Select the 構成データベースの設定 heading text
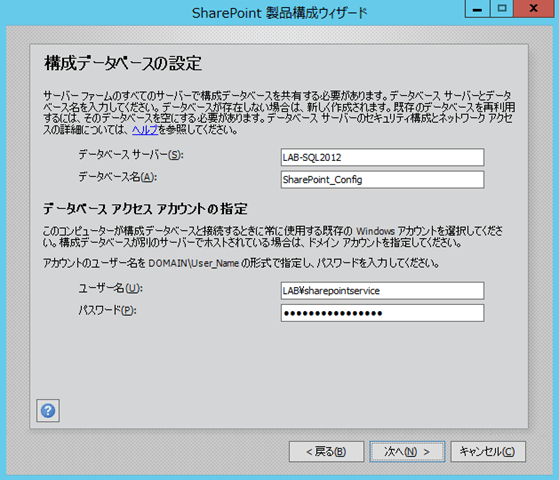This screenshot has width=559, height=480. click(123, 63)
